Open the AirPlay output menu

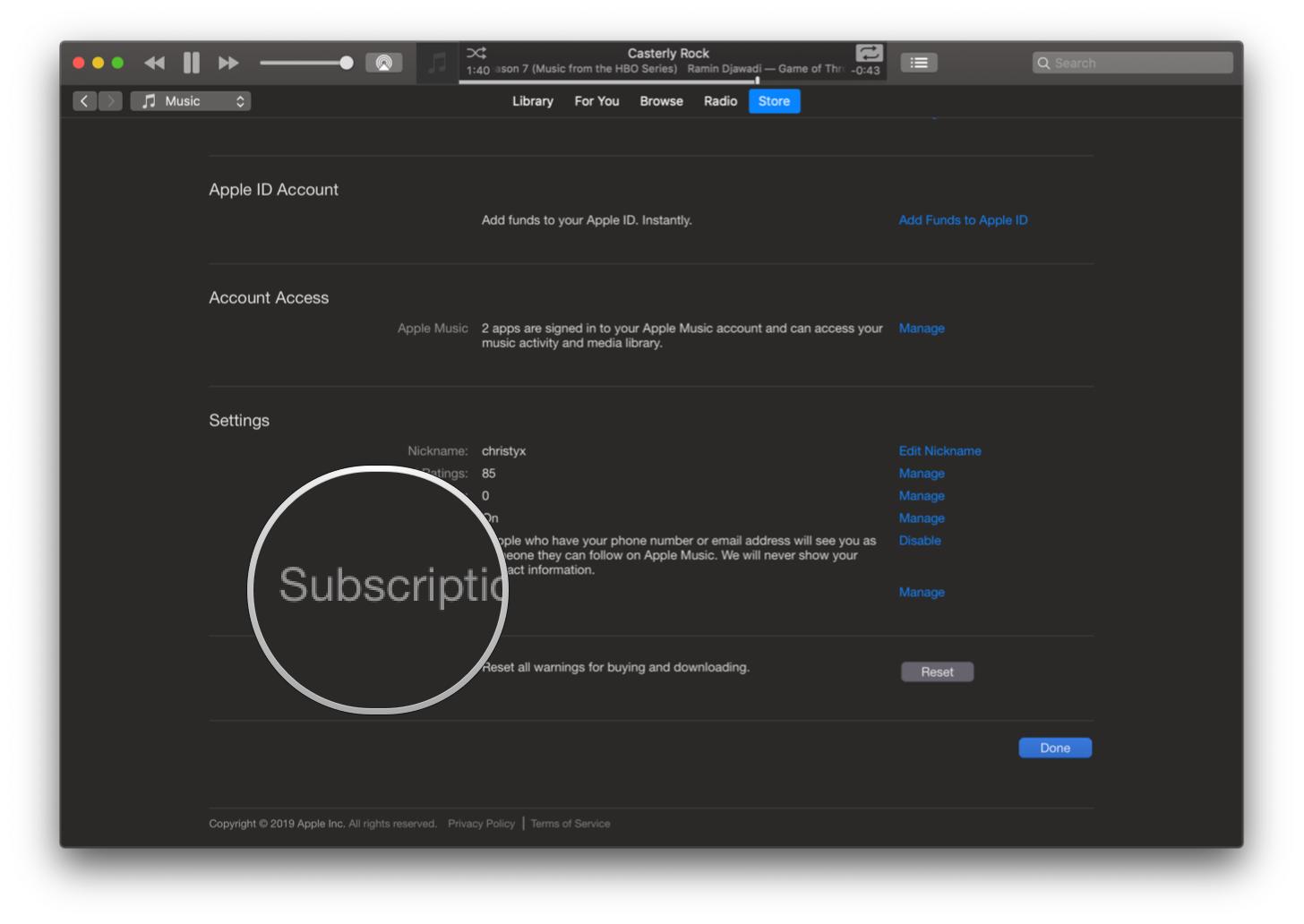pos(384,63)
